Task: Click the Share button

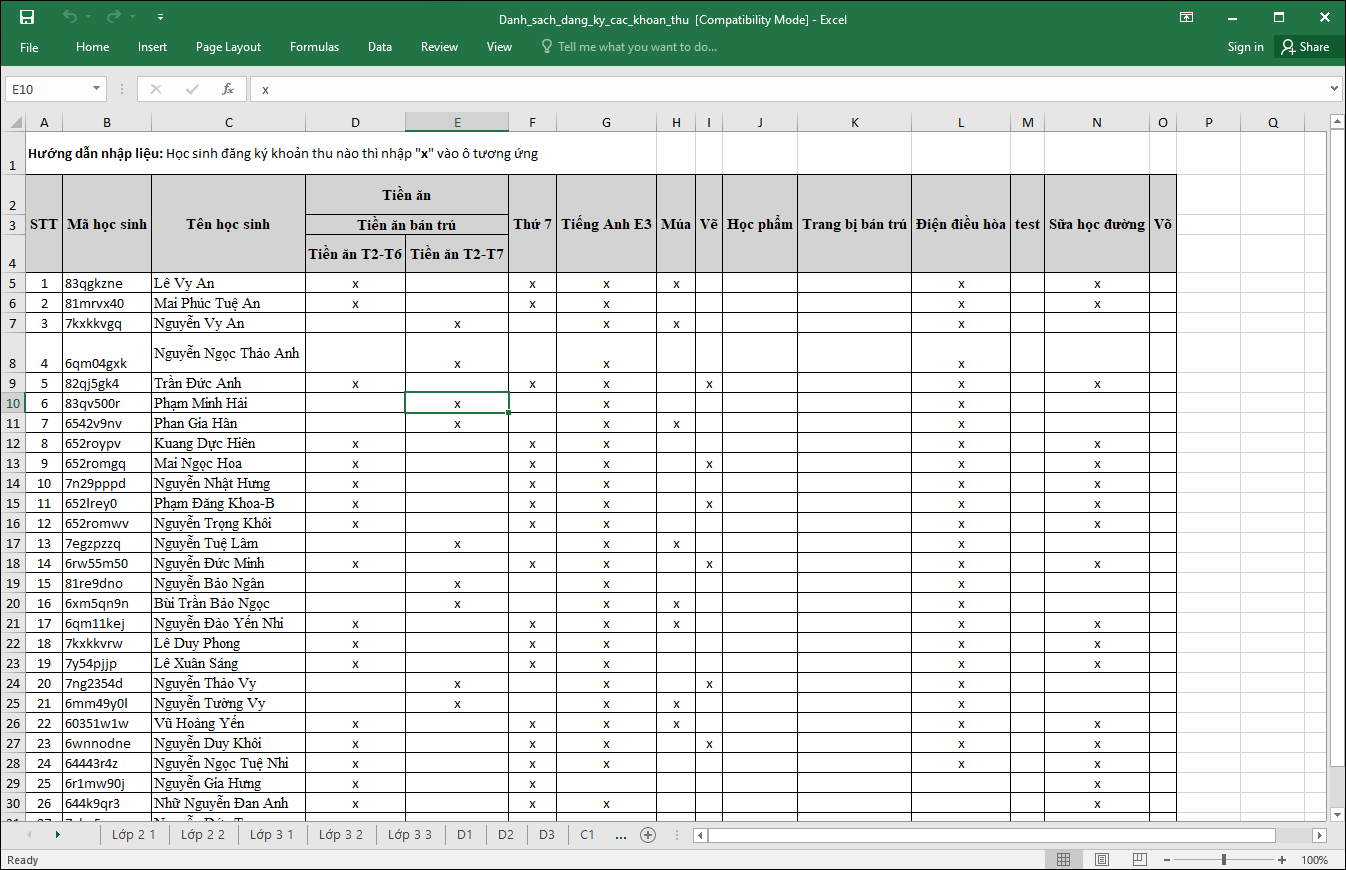Action: click(1307, 47)
